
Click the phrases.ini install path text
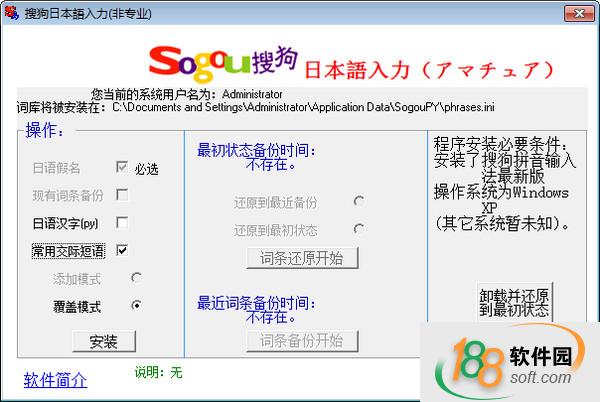[303, 107]
